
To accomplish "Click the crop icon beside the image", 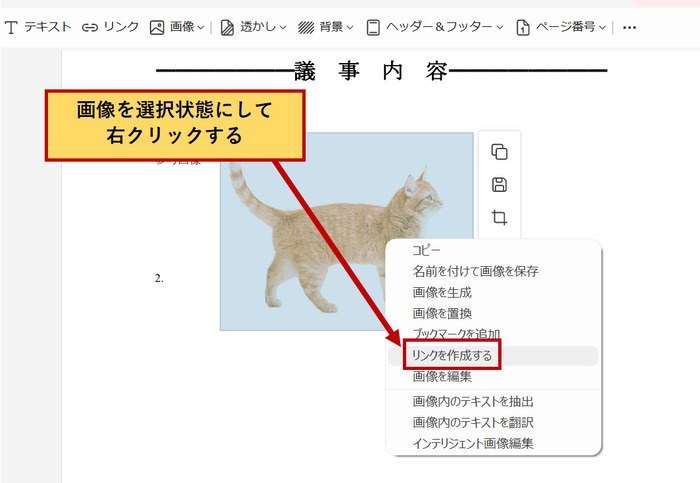I will point(500,217).
